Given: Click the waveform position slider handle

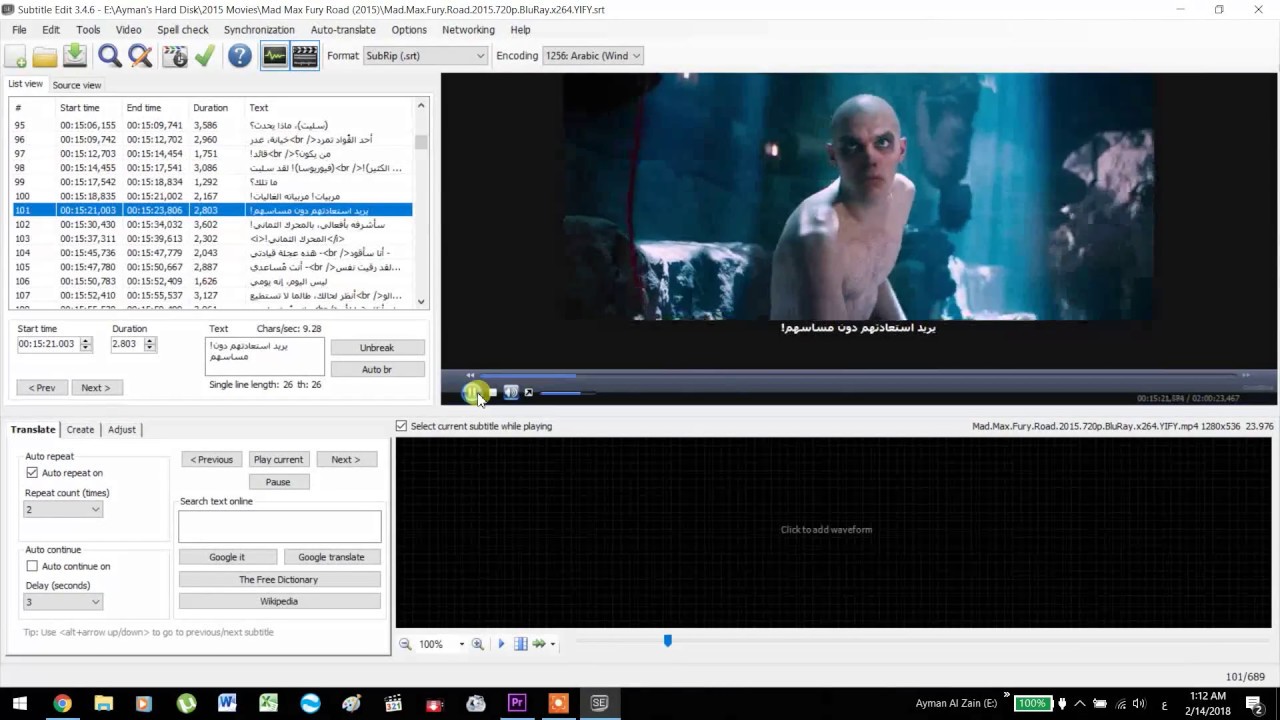Looking at the screenshot, I should point(668,640).
